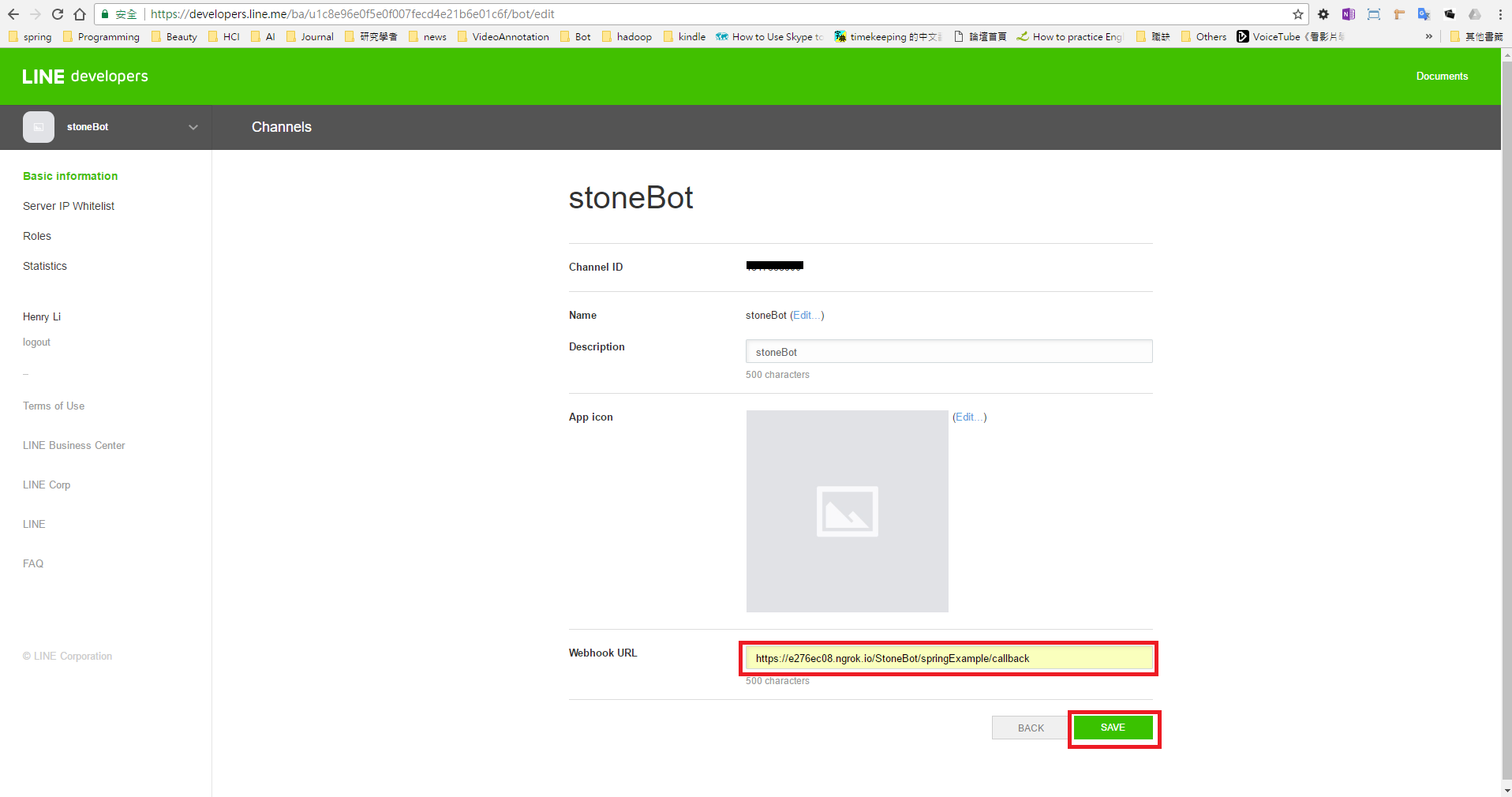1512x797 pixels.
Task: Open the kindle bookmark folder
Action: pyautogui.click(x=684, y=36)
